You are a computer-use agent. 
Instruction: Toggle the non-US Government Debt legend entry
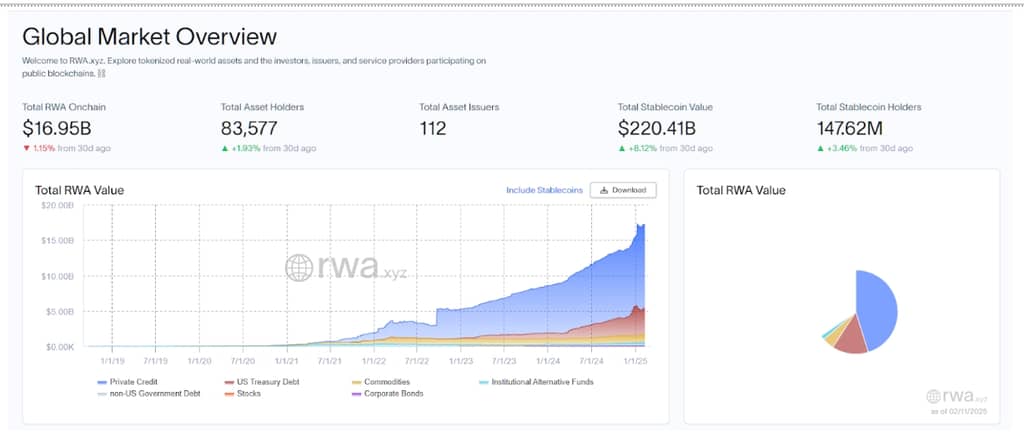[x=150, y=394]
